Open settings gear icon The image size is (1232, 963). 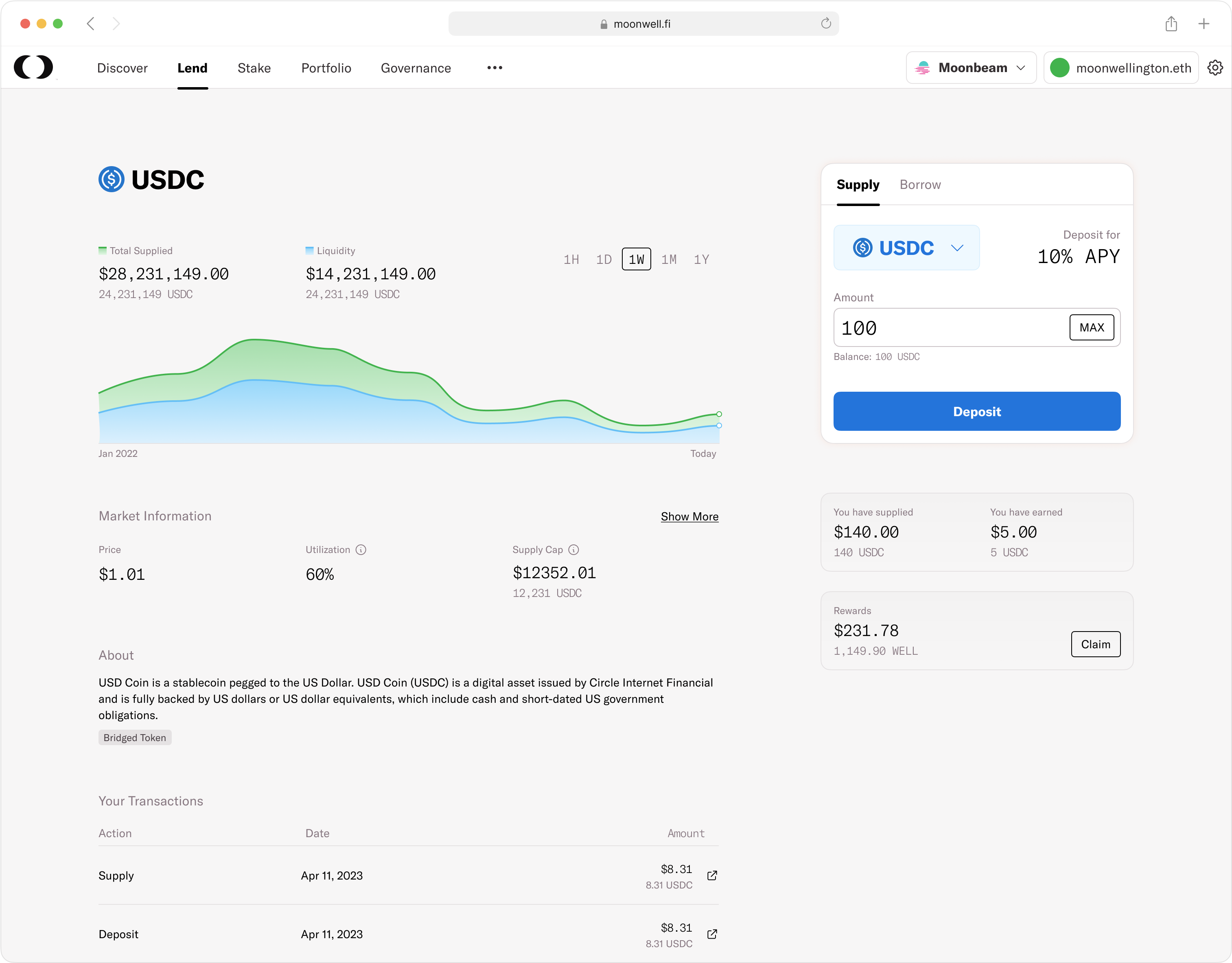click(1214, 68)
